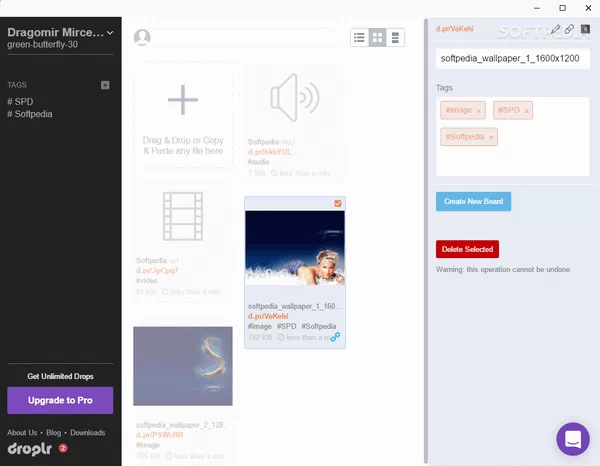The height and width of the screenshot is (466, 600).
Task: Click the pencil edit icon in details panel
Action: coord(556,29)
